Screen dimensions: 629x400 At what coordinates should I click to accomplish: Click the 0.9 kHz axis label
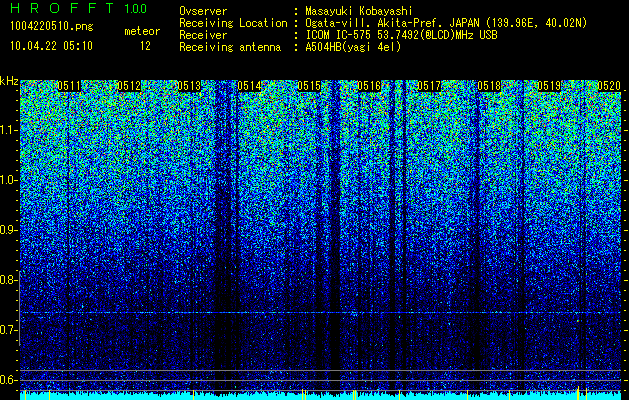coord(8,230)
